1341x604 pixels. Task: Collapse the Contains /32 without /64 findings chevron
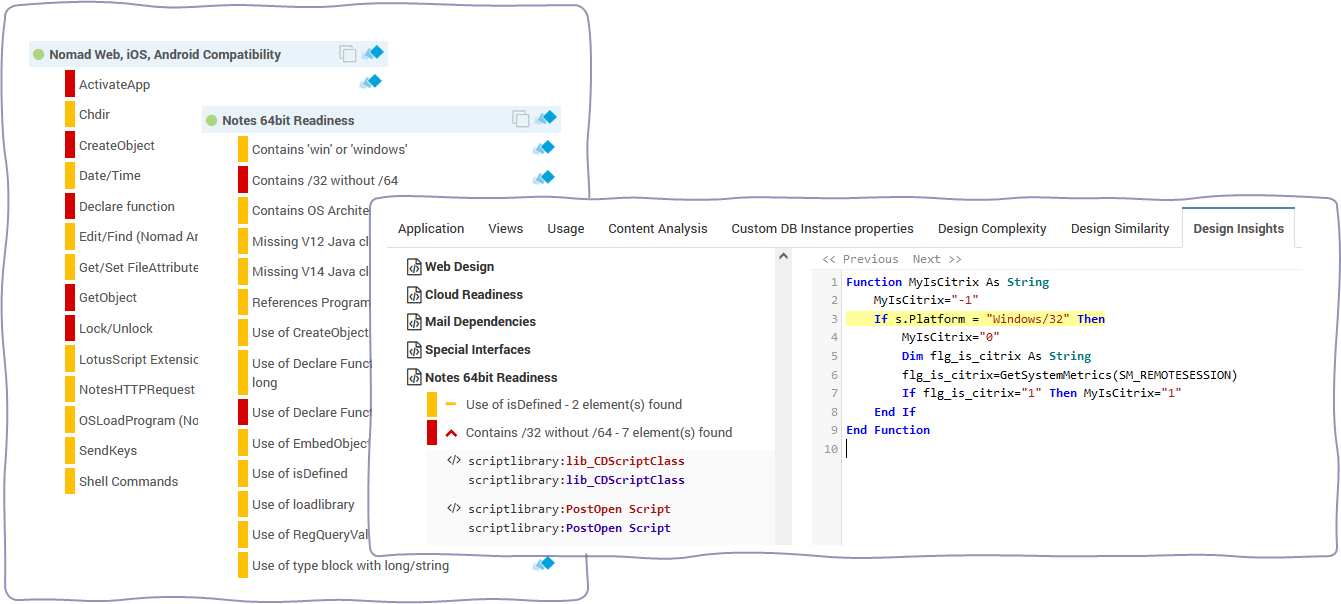(x=451, y=433)
